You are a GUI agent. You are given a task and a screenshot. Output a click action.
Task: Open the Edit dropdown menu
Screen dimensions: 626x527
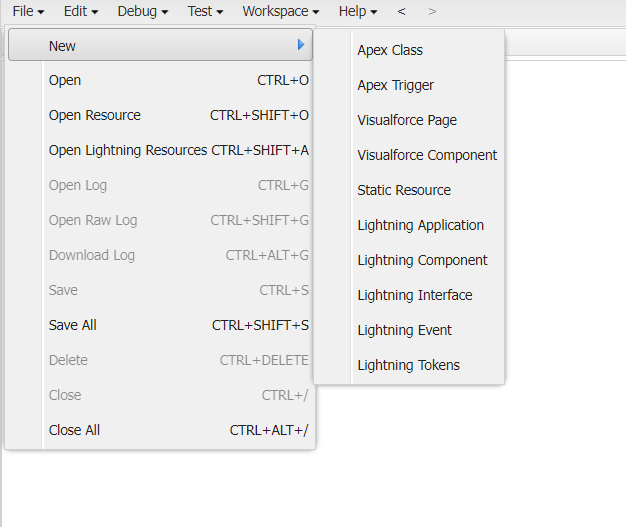click(x=81, y=11)
